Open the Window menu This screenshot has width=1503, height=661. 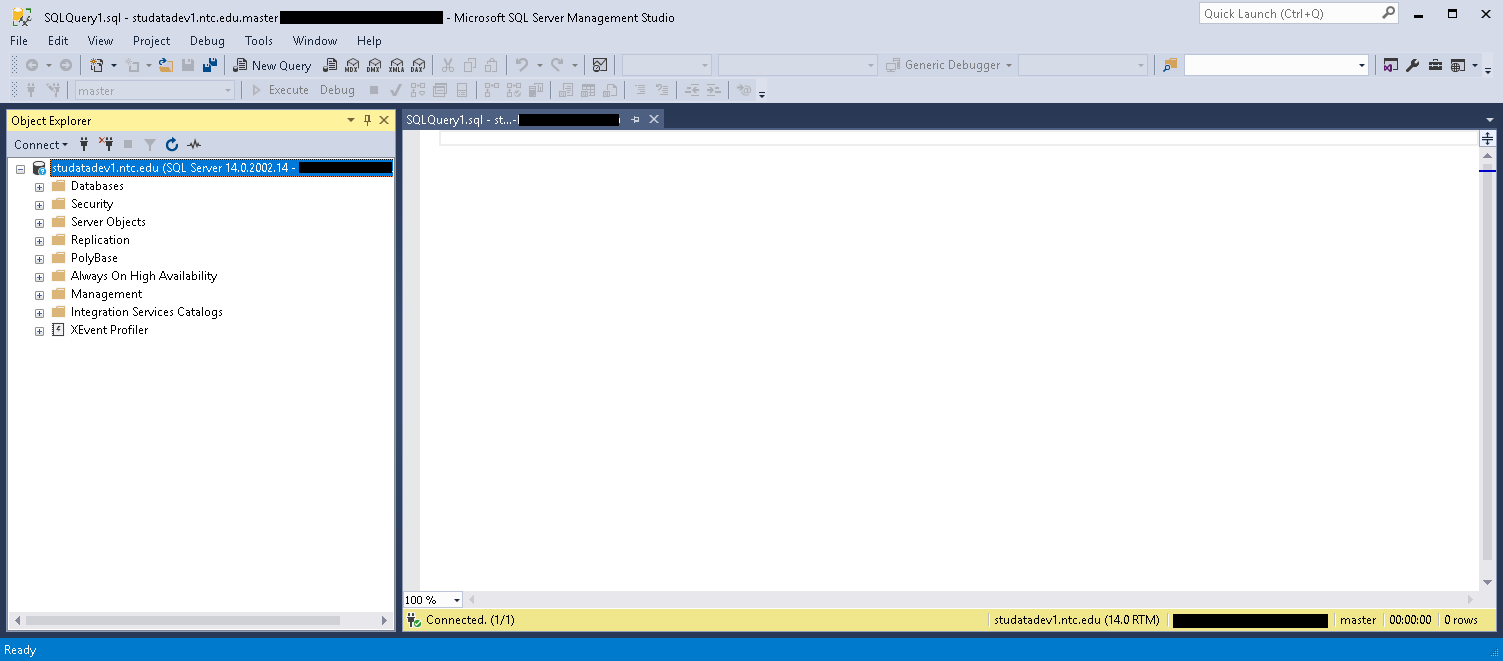[315, 41]
